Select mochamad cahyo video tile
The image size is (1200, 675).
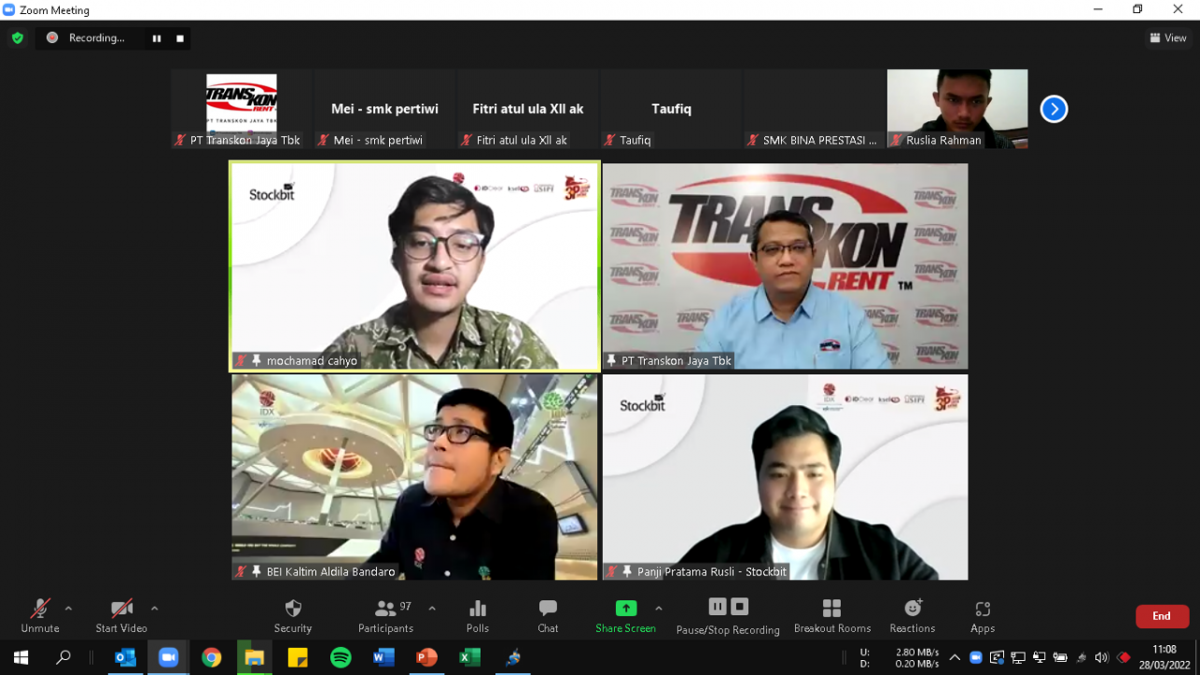[x=415, y=266]
